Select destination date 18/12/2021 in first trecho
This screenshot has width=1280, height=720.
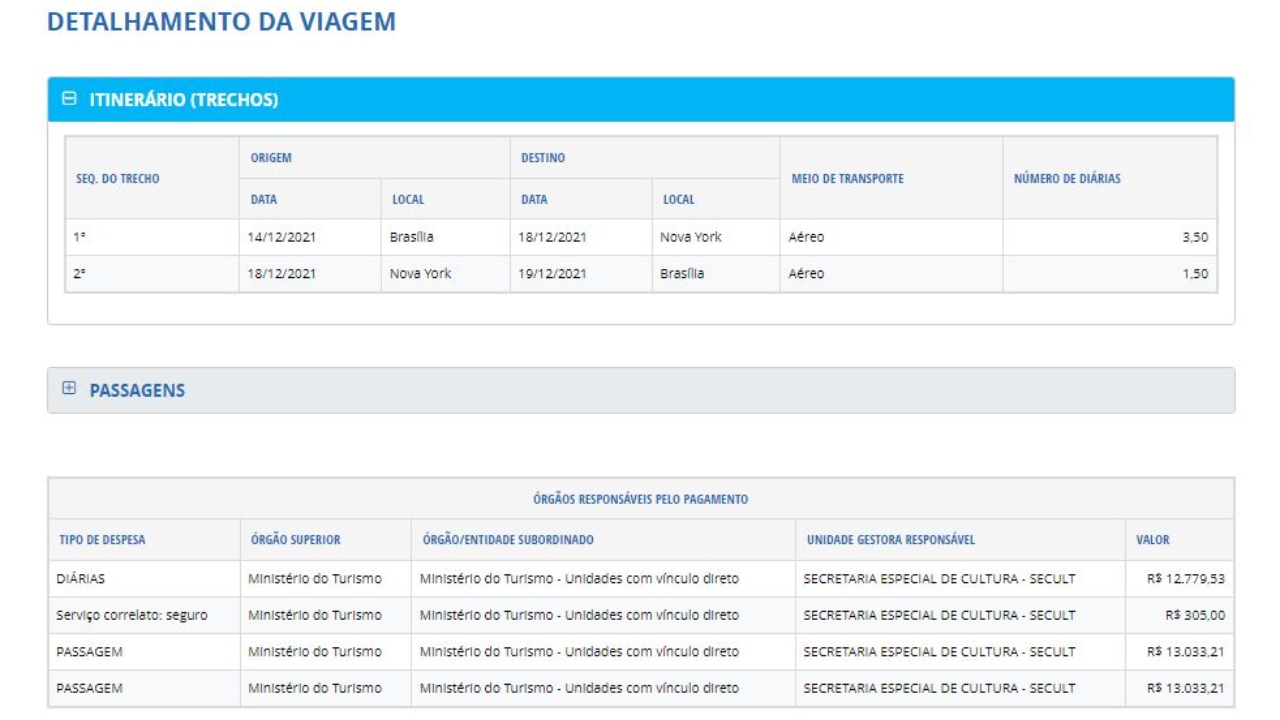[553, 238]
